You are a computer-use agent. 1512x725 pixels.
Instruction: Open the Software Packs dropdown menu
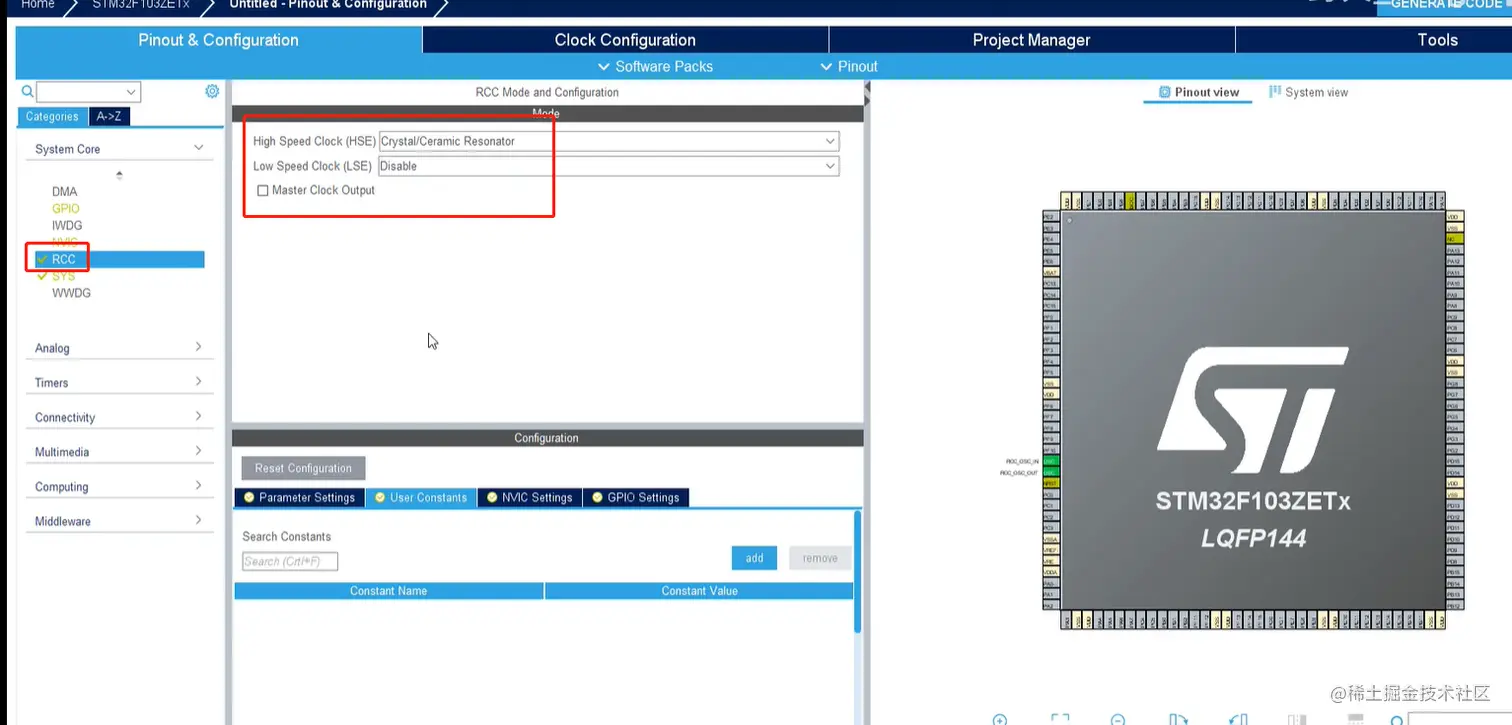click(655, 66)
